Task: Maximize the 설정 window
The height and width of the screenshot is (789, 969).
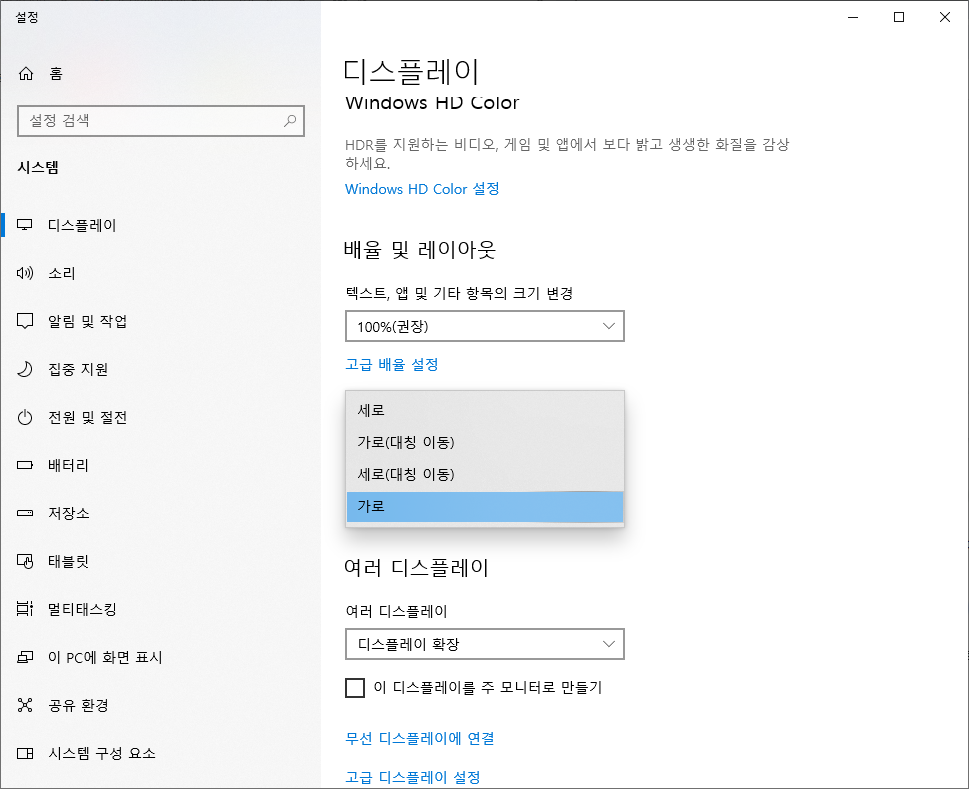Action: (899, 17)
